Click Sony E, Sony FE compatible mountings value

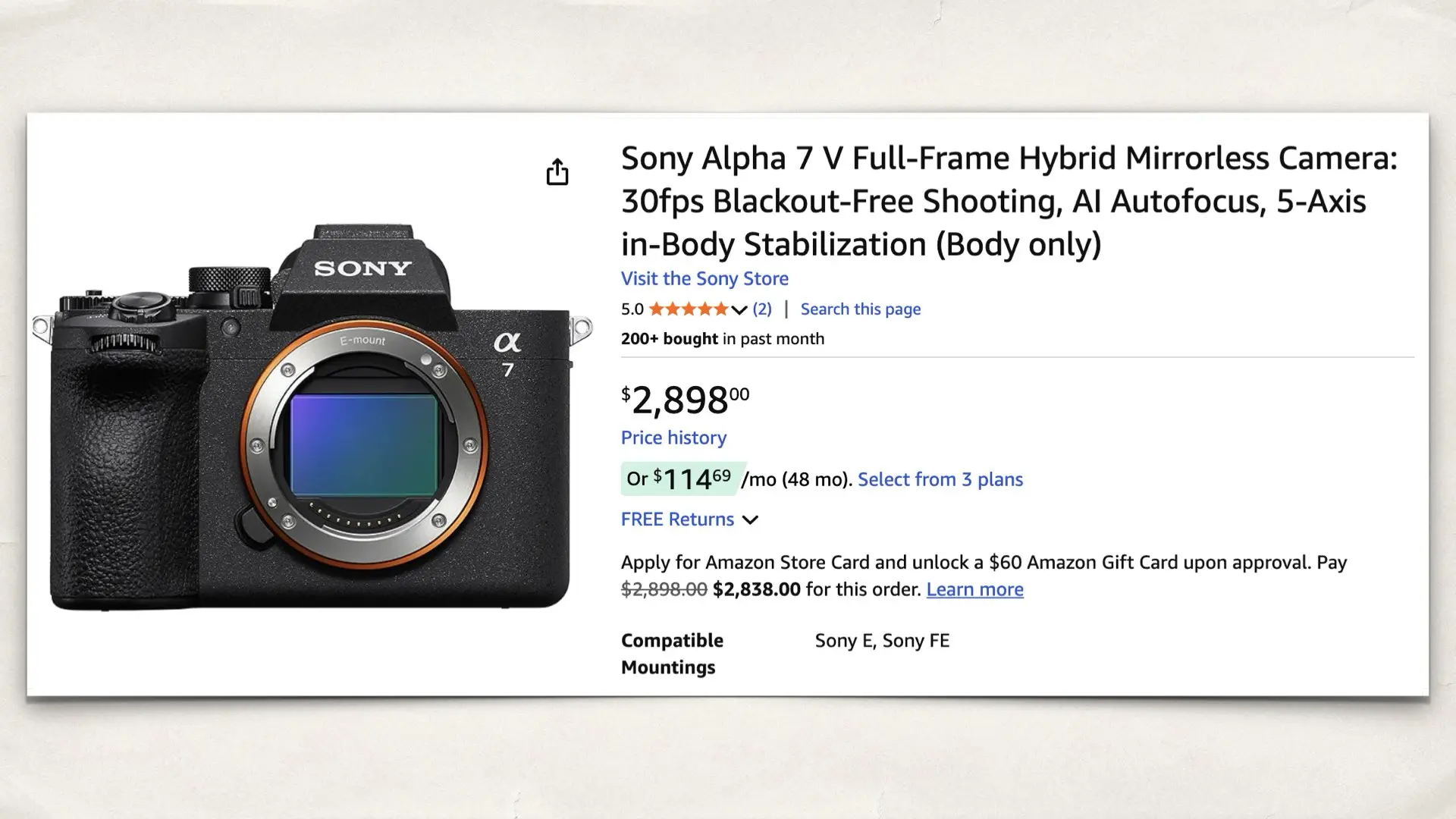pos(881,641)
